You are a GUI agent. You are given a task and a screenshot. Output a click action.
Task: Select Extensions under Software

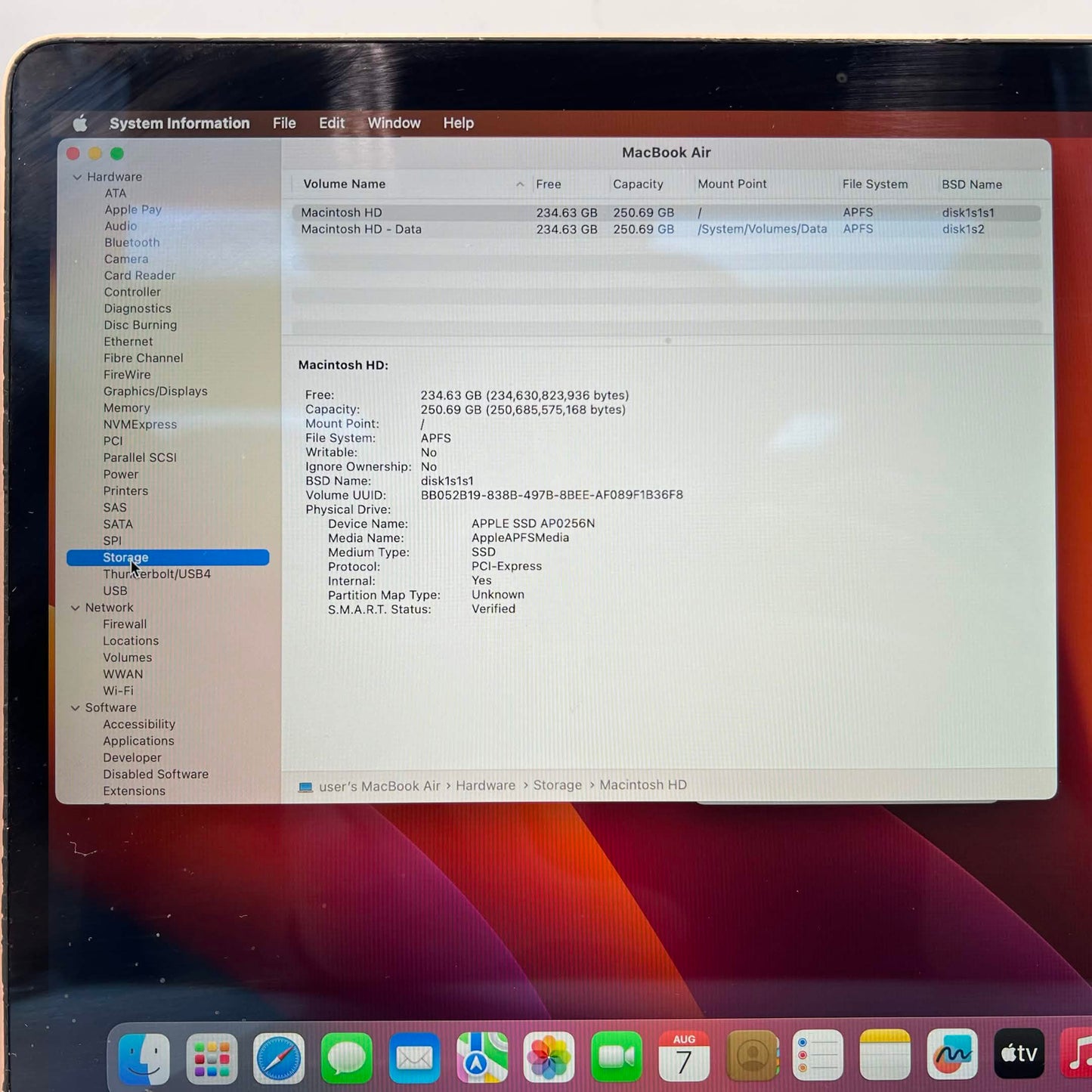coord(135,791)
